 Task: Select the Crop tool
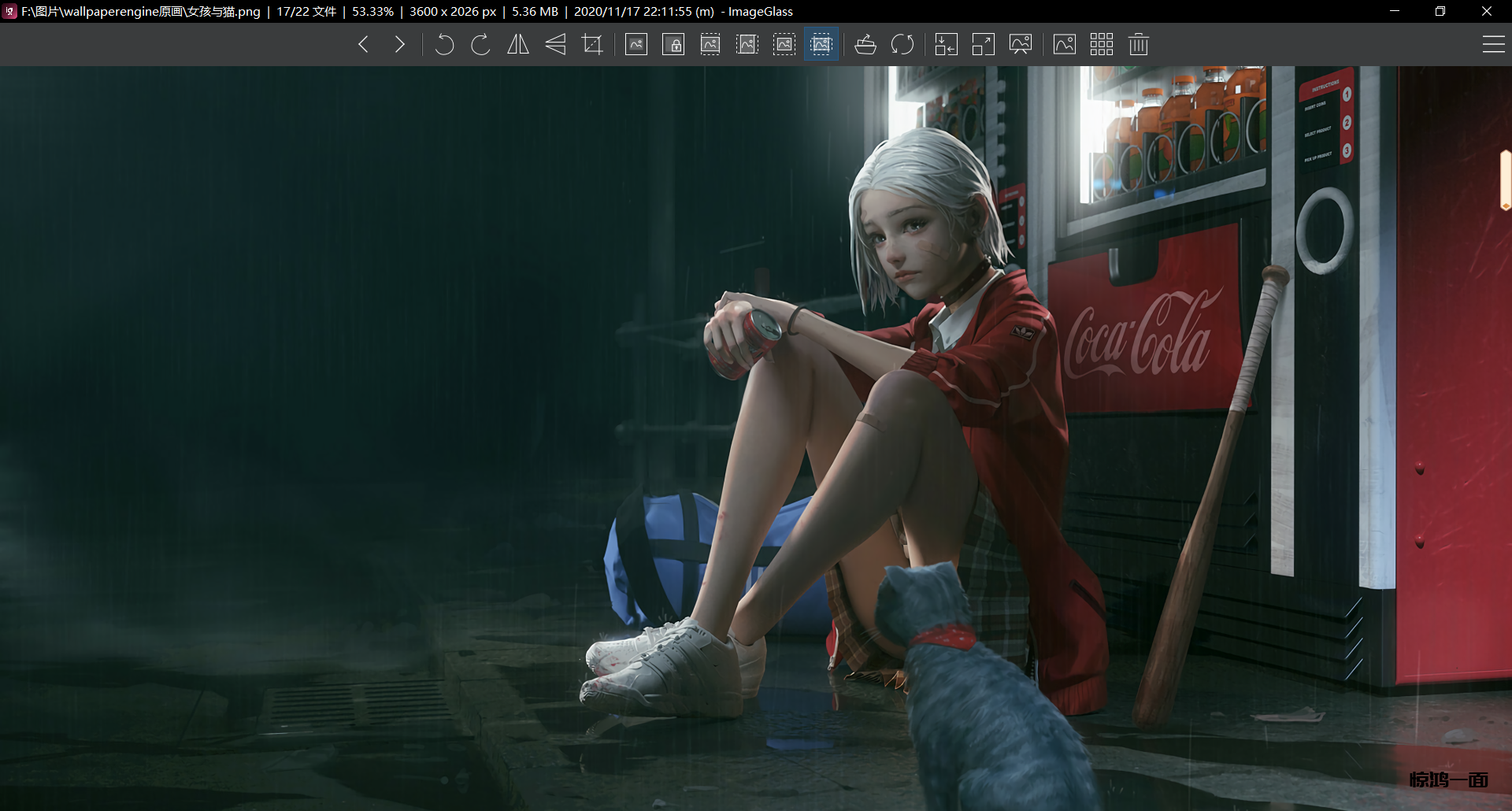click(x=592, y=45)
